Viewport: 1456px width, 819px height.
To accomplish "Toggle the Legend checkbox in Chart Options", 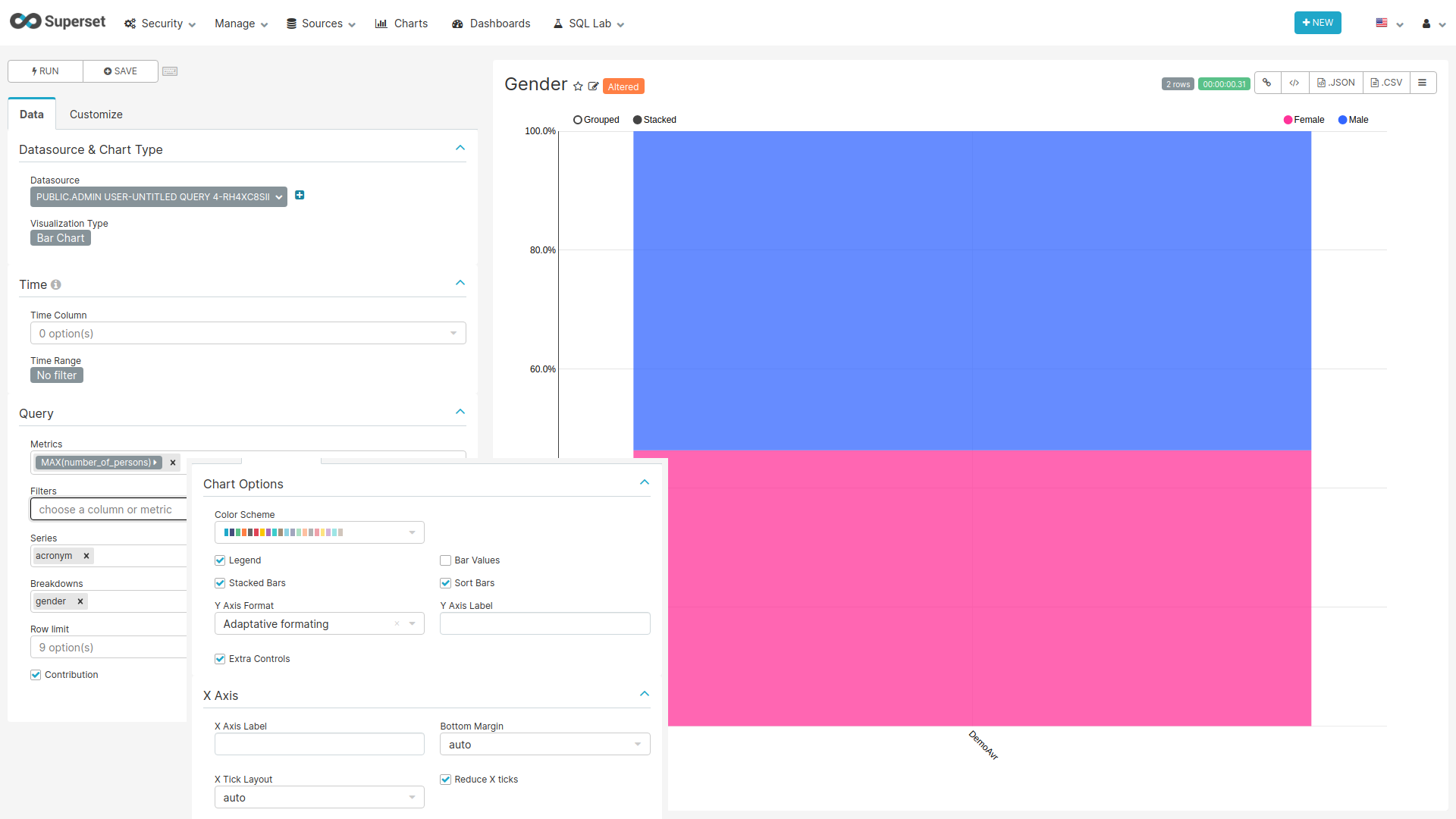I will point(220,560).
